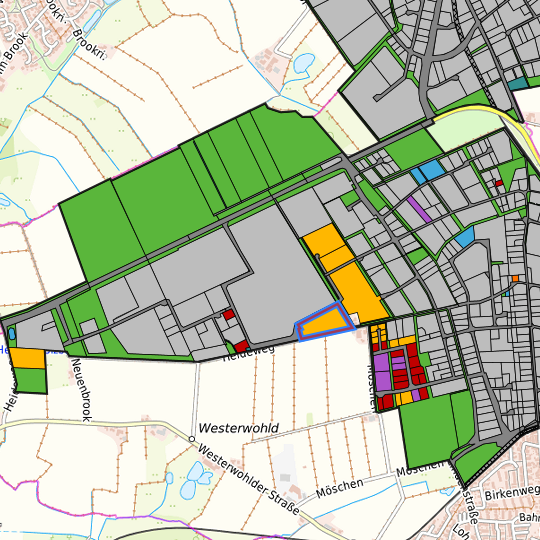Select the purple diagonal parcel strip
The width and height of the screenshot is (540, 540).
pyautogui.click(x=419, y=209)
